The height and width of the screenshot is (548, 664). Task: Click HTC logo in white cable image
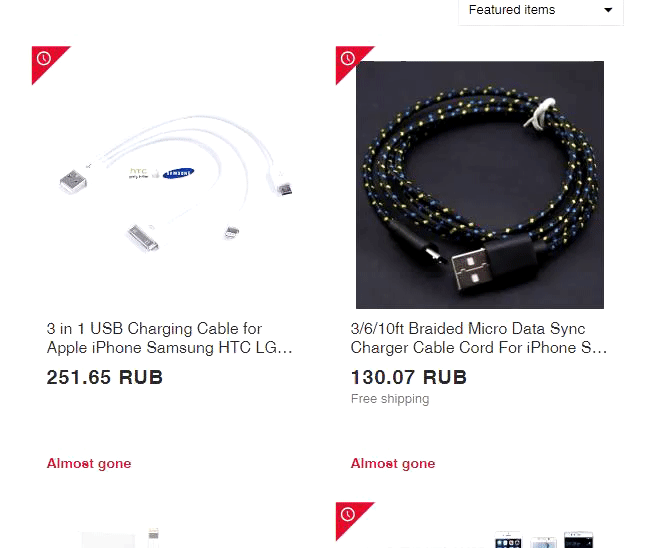click(138, 173)
